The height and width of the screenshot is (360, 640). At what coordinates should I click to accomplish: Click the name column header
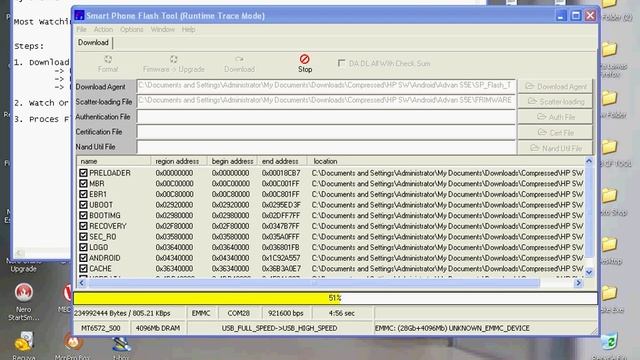tap(114, 161)
